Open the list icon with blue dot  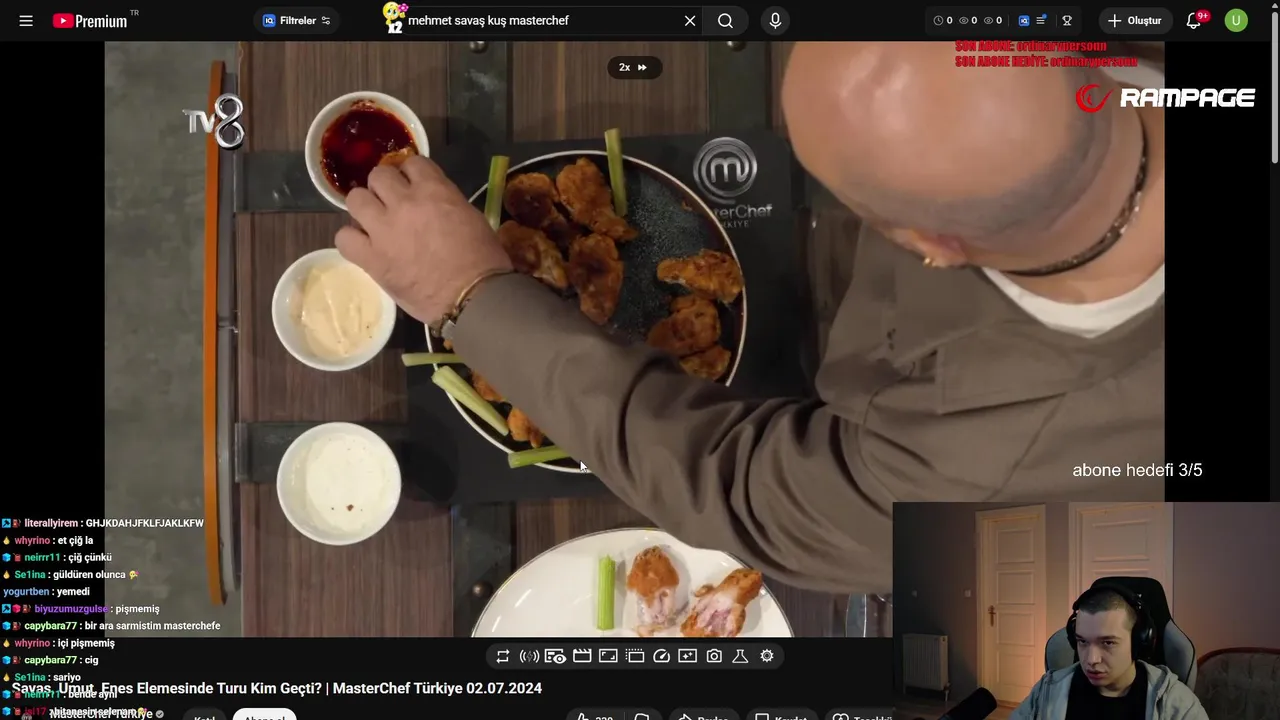pos(1042,20)
